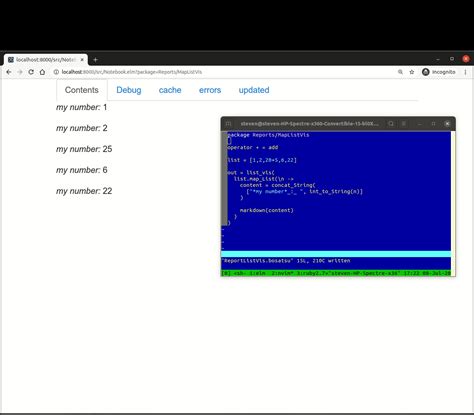Click the text 'my number: 6'

82,170
